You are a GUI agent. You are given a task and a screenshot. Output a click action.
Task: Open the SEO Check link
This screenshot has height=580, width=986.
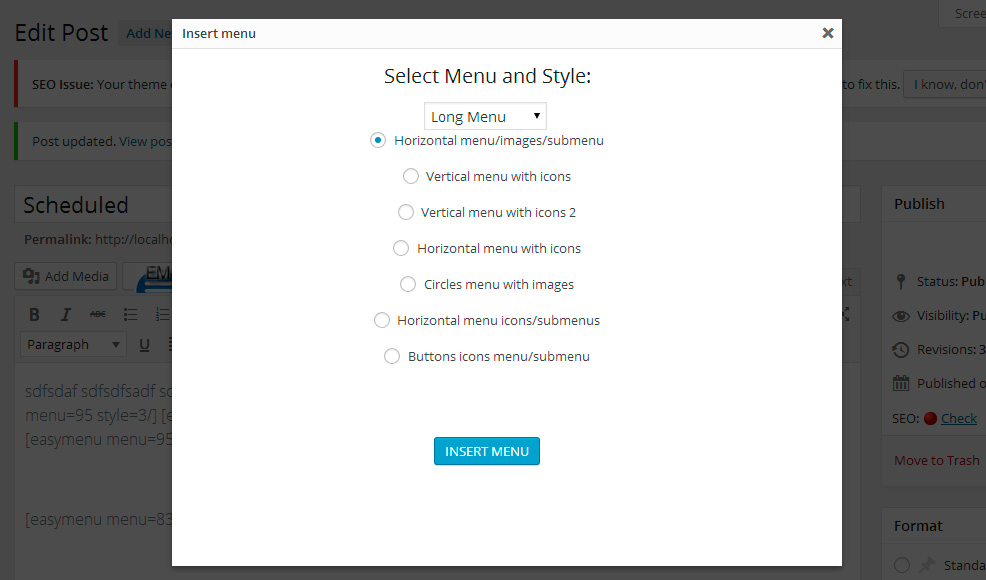click(x=958, y=418)
